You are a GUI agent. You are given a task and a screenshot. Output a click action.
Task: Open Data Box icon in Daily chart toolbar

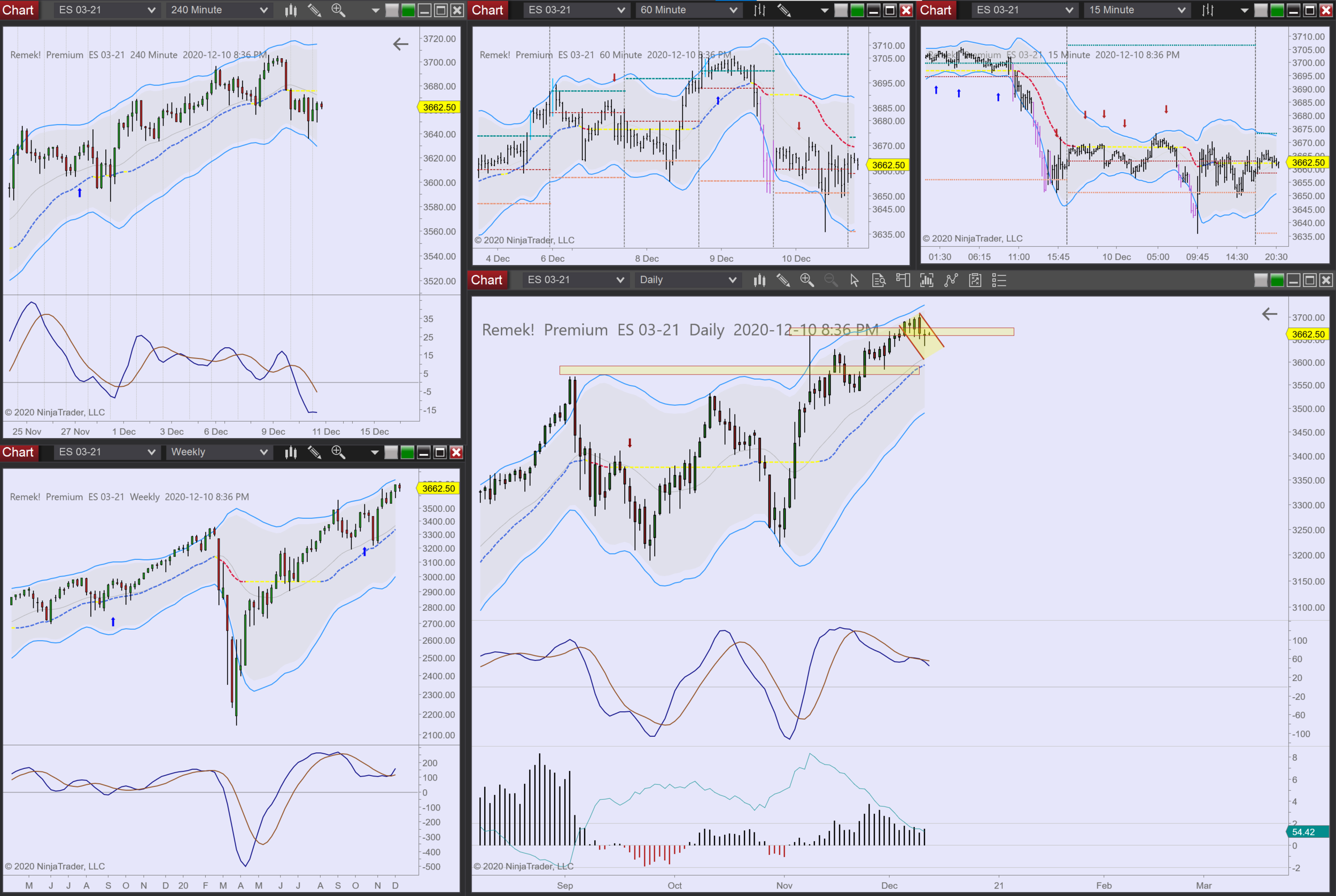coord(878,280)
